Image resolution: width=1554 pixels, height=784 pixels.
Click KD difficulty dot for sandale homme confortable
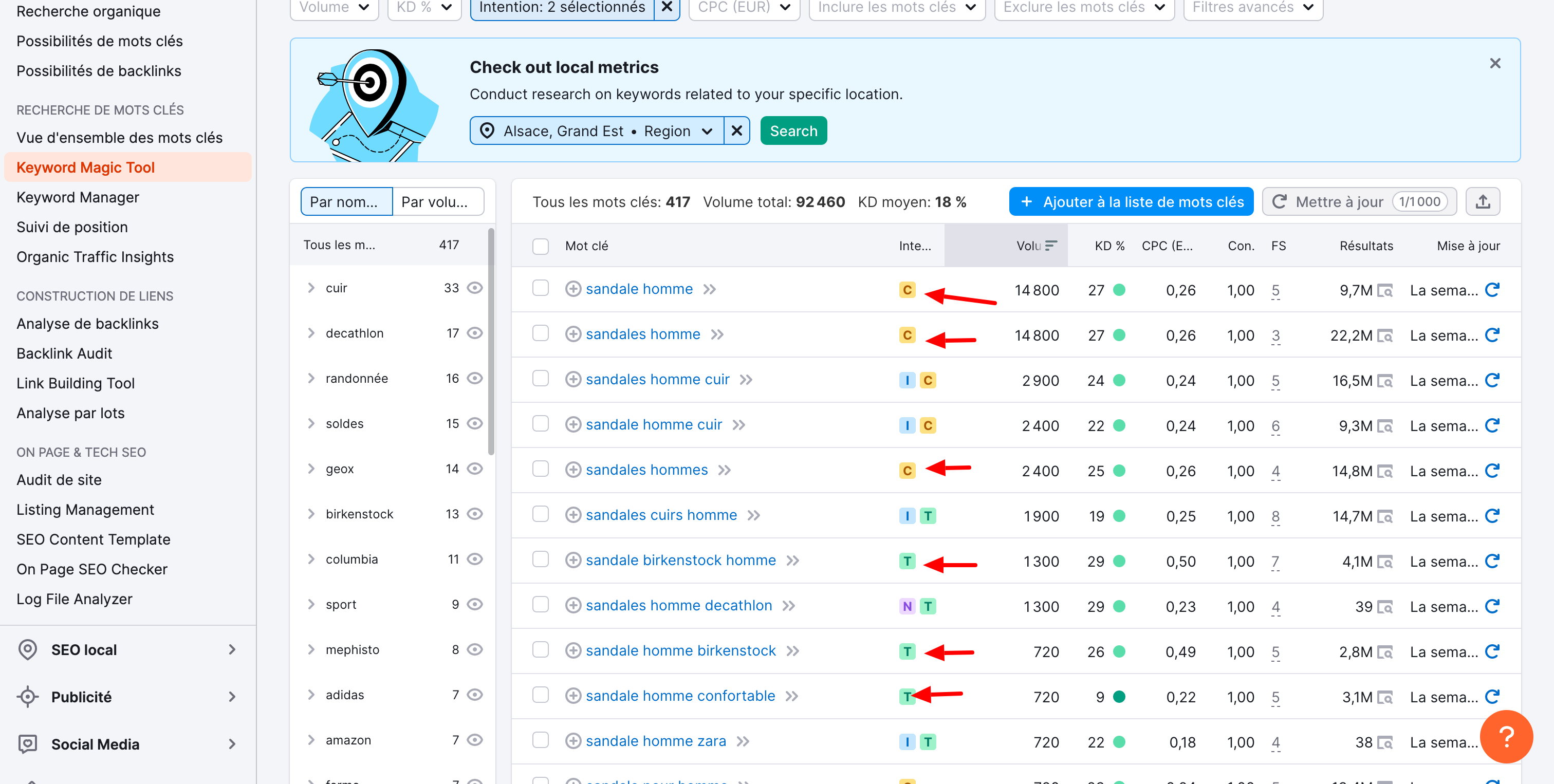[1118, 697]
